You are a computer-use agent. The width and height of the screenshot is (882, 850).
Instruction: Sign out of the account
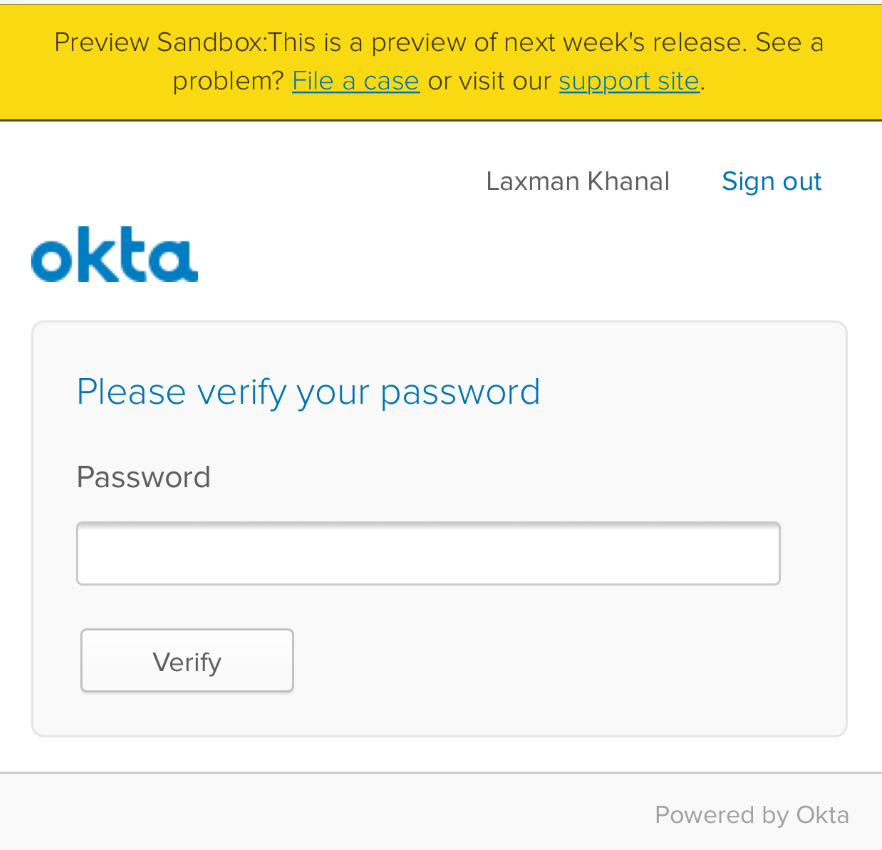pos(771,181)
